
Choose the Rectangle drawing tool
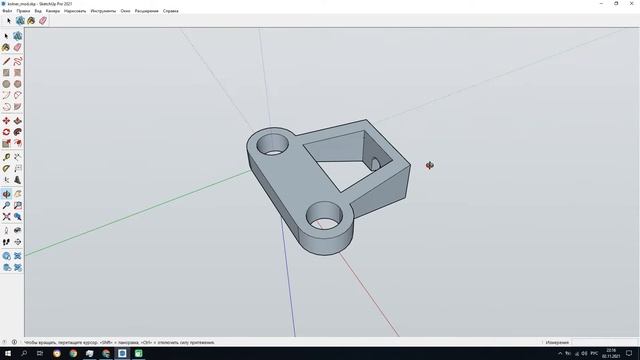pyautogui.click(x=6, y=73)
